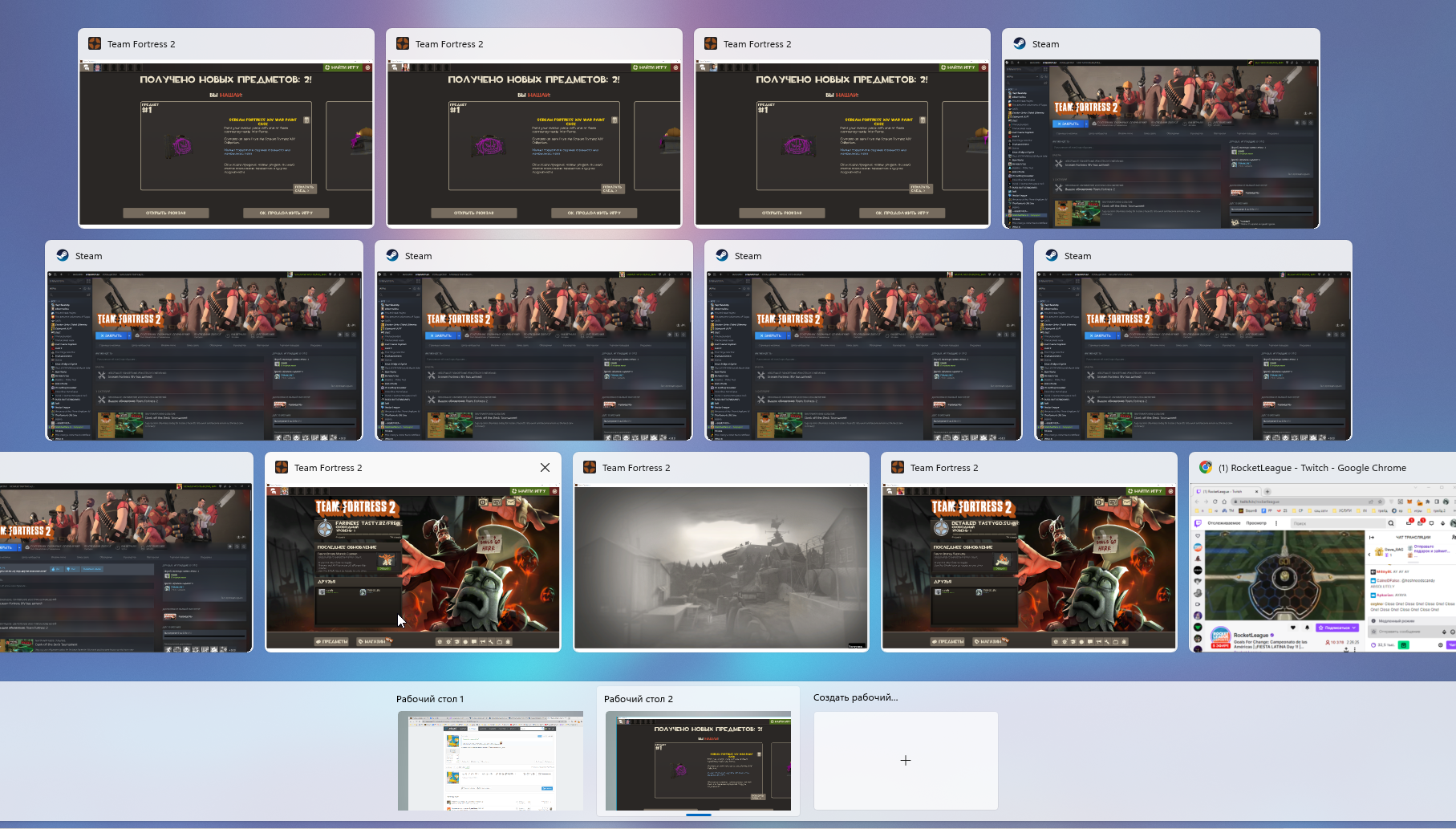The image size is (1456, 829).
Task: Click the Steam icon of the rightmost middle-row window
Action: 1052,256
